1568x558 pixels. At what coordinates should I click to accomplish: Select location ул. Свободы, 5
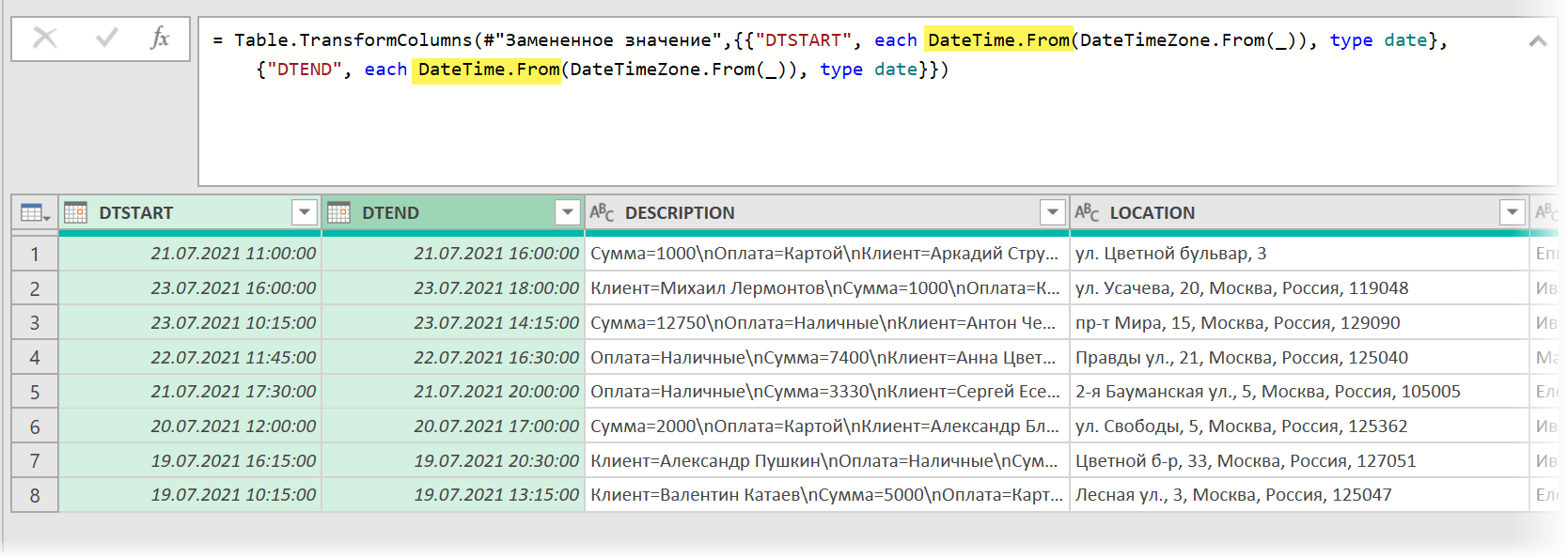[1299, 426]
